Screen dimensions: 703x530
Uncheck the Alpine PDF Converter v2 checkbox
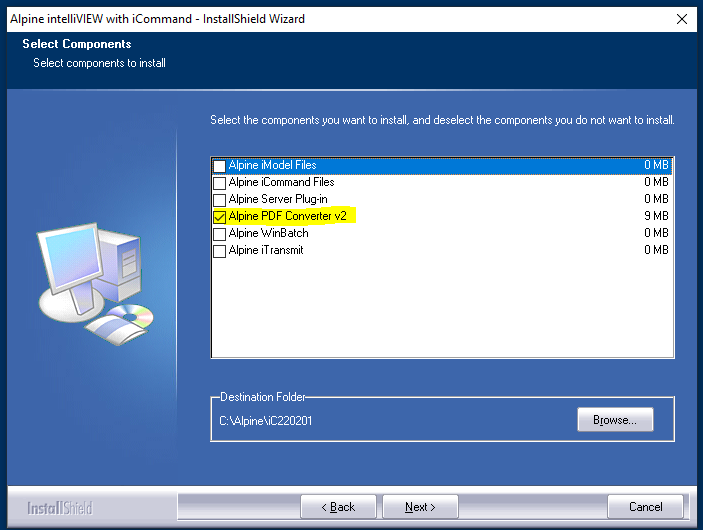coord(219,217)
